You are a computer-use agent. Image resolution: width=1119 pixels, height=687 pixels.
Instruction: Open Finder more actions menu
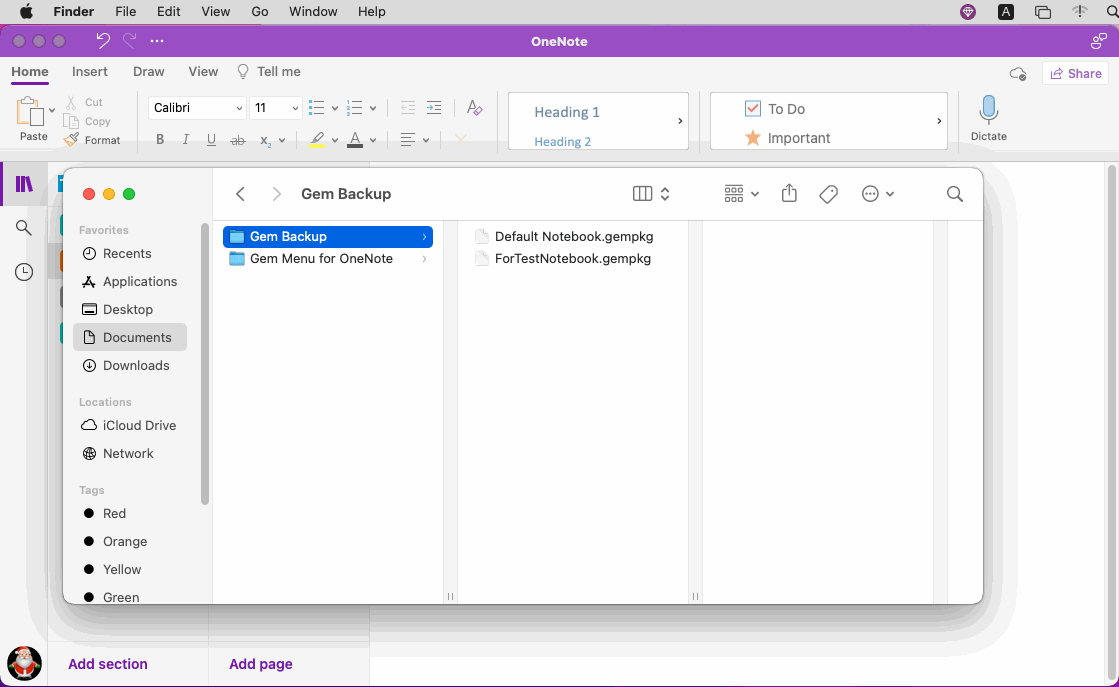pos(878,194)
